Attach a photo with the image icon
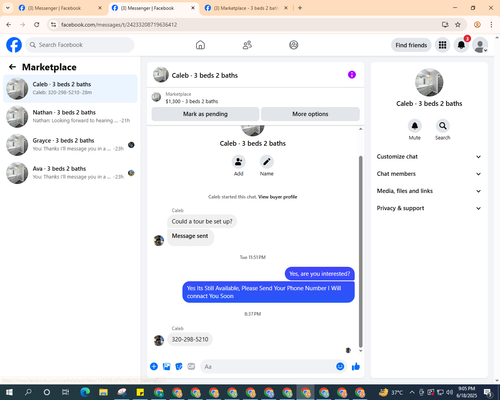The height and width of the screenshot is (400, 500). (166, 367)
